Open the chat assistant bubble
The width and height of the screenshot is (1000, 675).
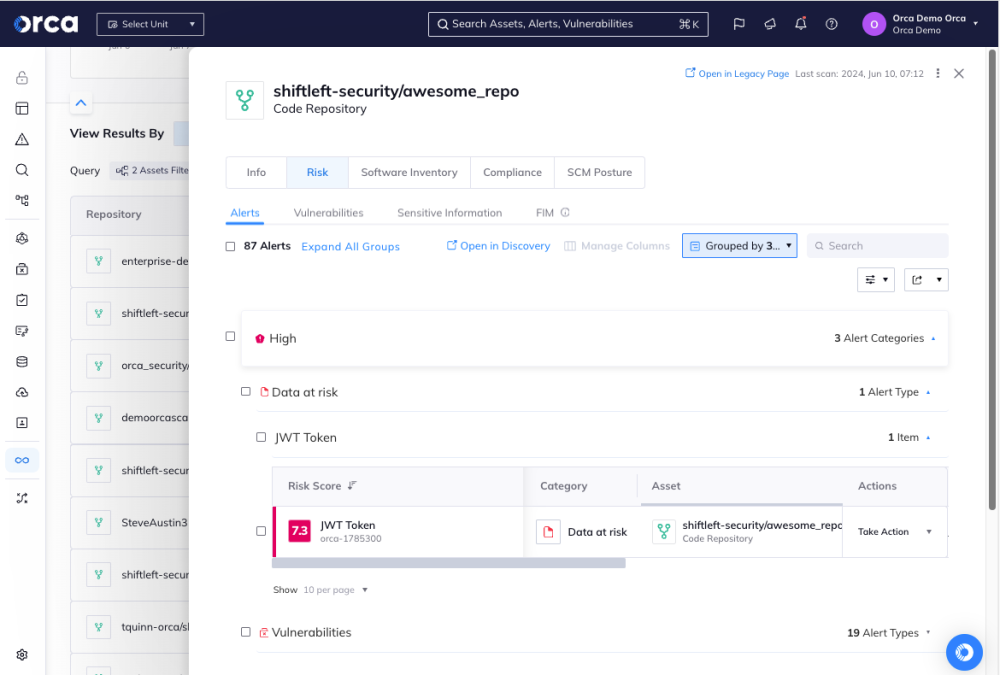(x=964, y=652)
